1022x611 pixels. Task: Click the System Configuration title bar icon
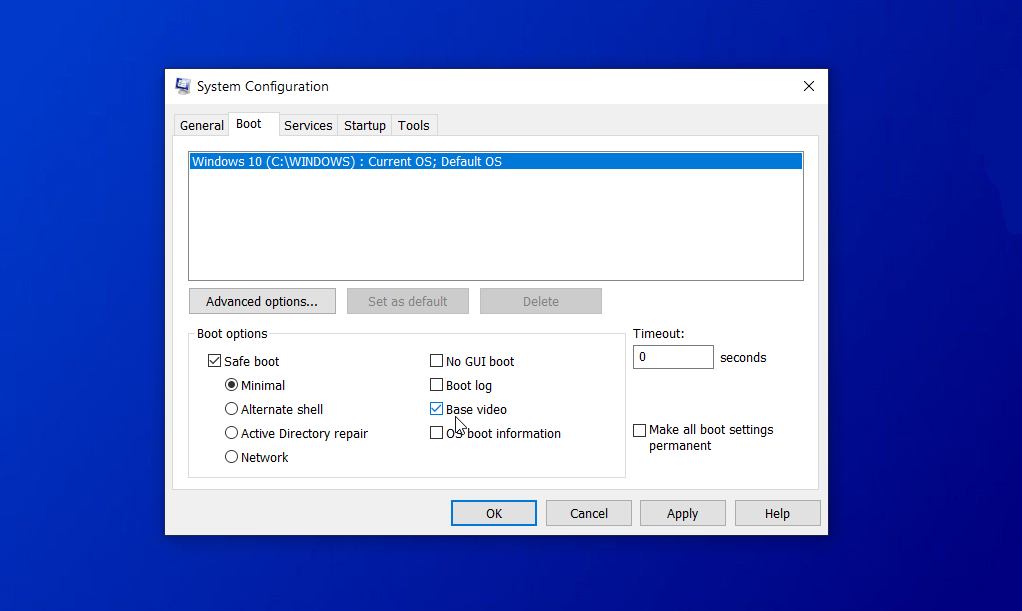[183, 86]
